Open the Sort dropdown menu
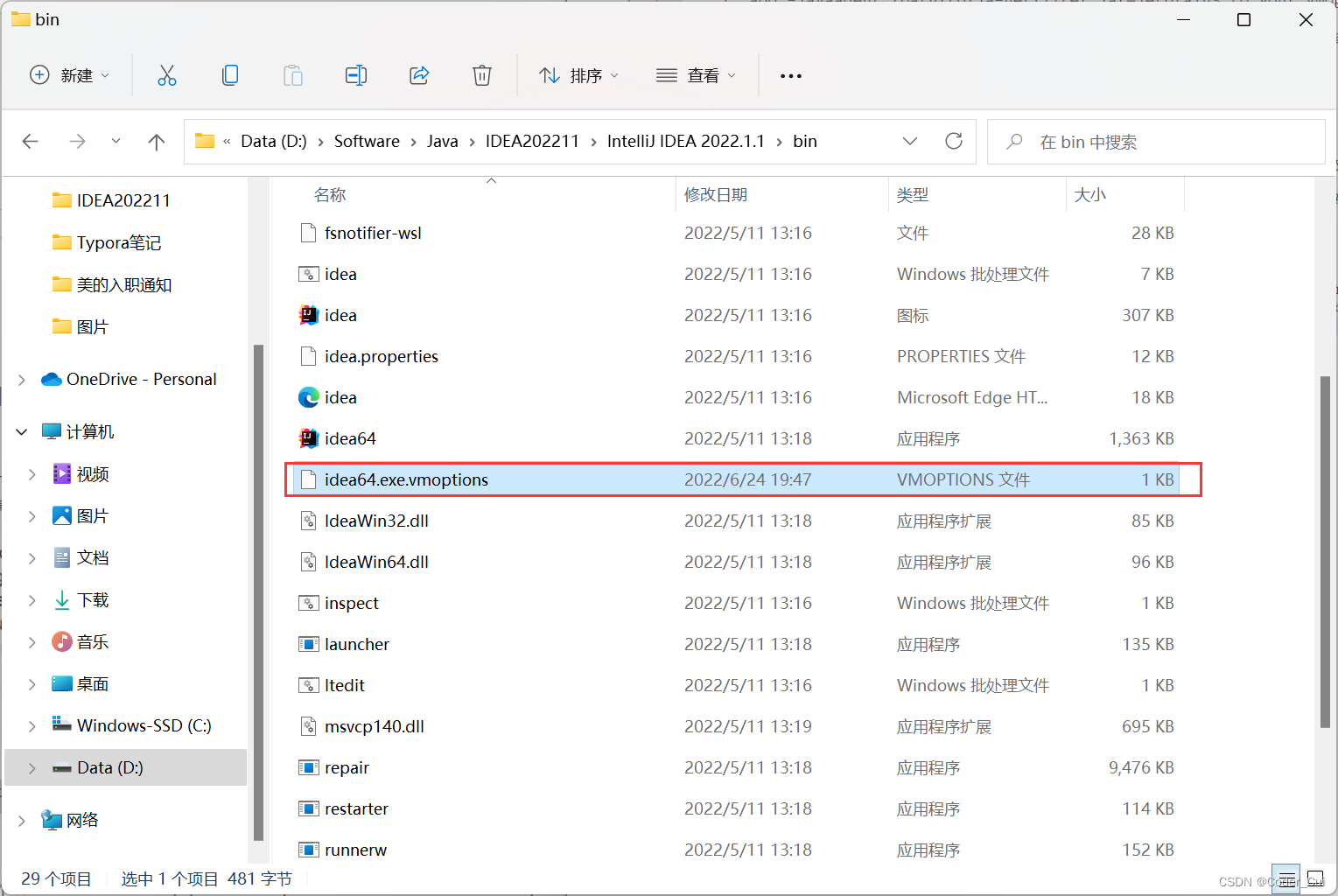 [578, 75]
